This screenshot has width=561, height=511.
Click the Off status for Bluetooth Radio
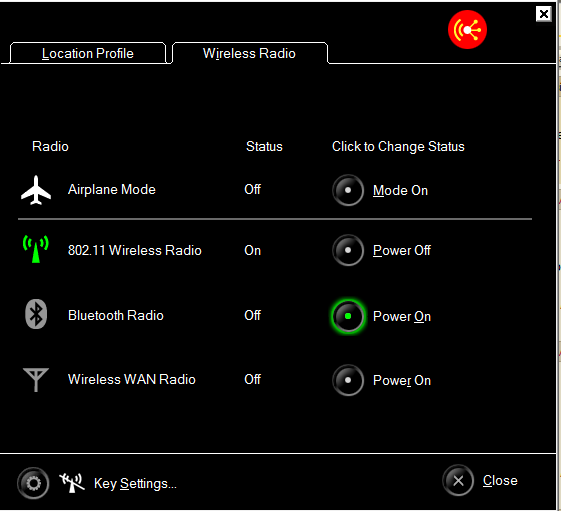click(x=253, y=315)
